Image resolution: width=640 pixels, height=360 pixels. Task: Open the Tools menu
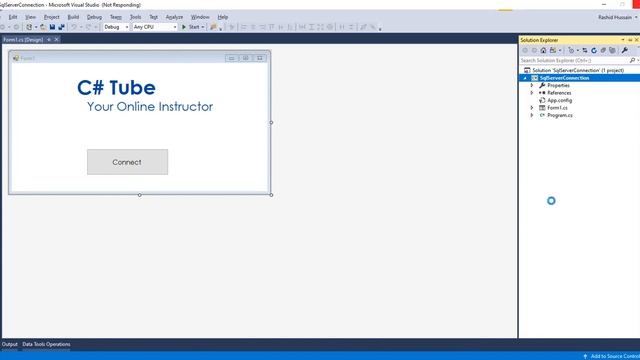pos(135,17)
